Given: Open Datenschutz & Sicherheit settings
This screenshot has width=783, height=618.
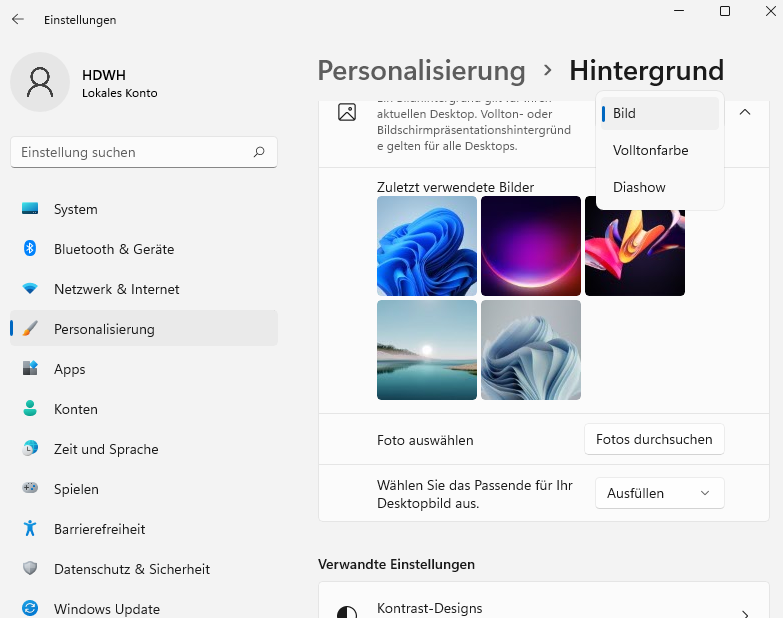Looking at the screenshot, I should (x=144, y=568).
